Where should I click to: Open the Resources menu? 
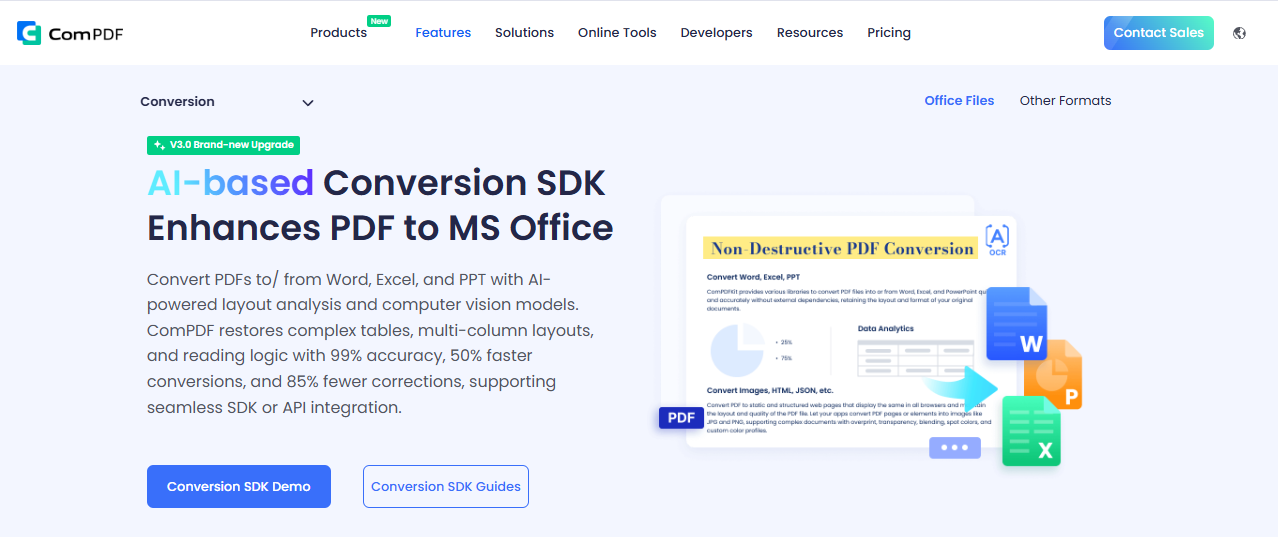pos(810,33)
